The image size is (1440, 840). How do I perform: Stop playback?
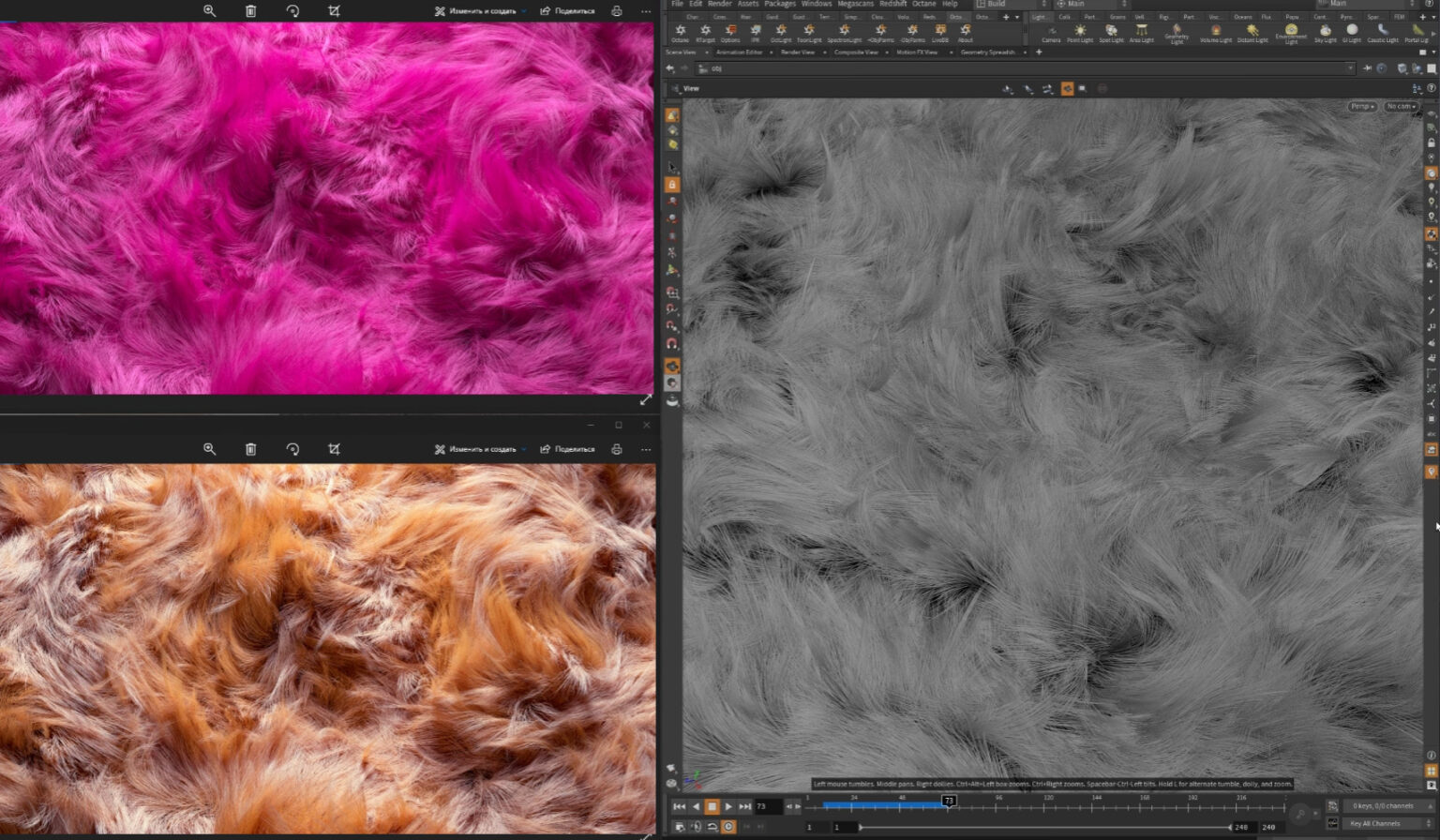click(x=712, y=806)
